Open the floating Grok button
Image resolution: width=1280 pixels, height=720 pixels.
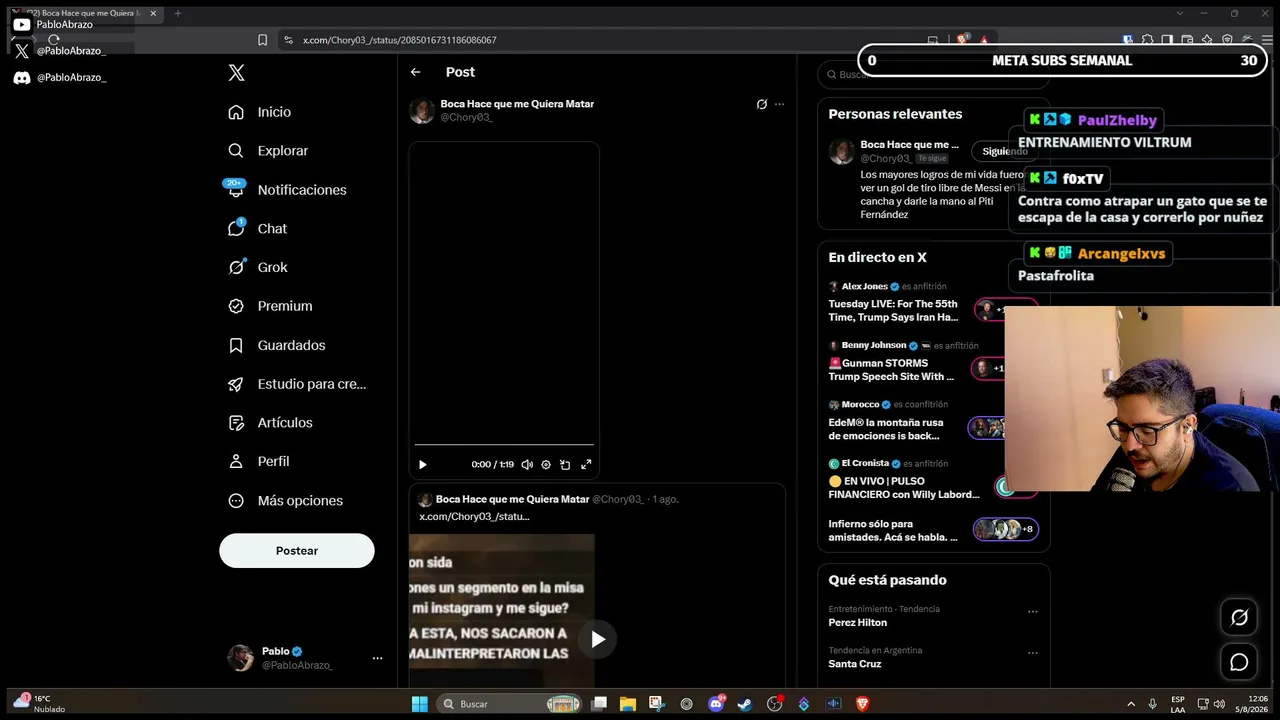(x=1239, y=618)
